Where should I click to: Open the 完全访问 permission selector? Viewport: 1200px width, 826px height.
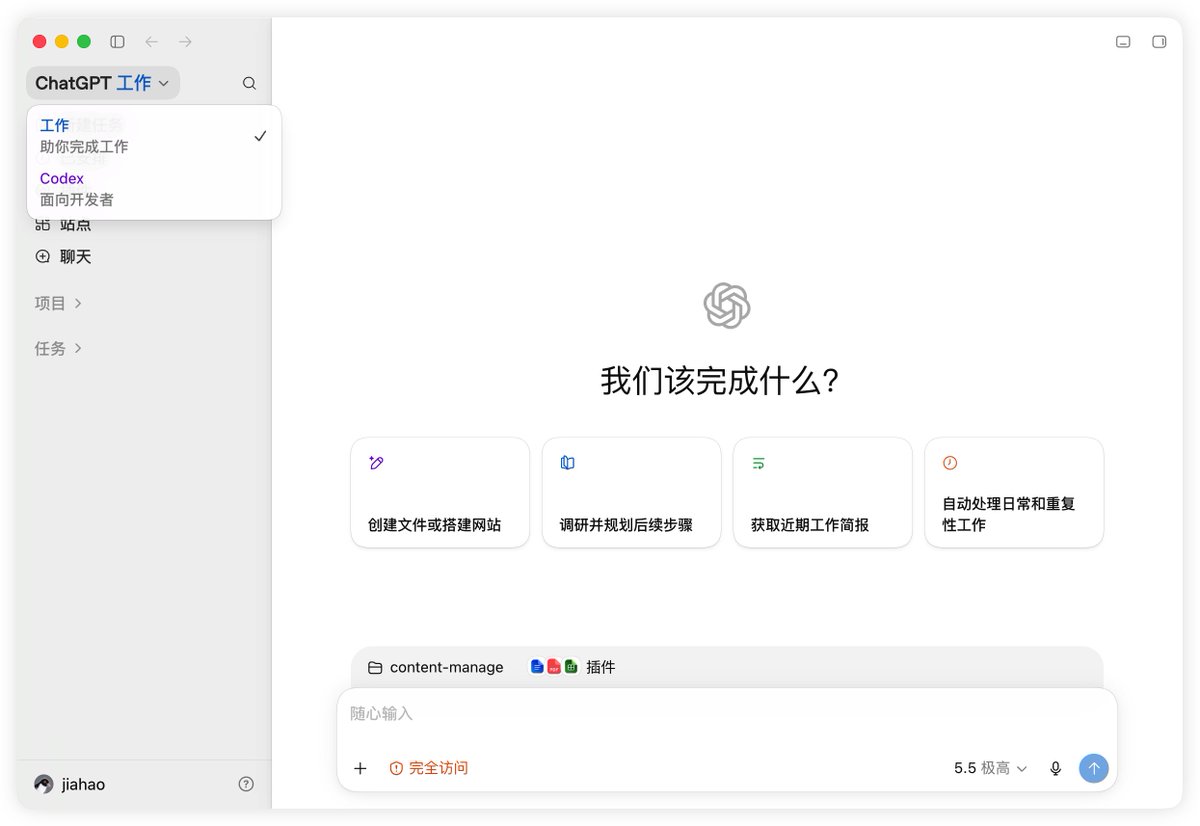point(428,768)
